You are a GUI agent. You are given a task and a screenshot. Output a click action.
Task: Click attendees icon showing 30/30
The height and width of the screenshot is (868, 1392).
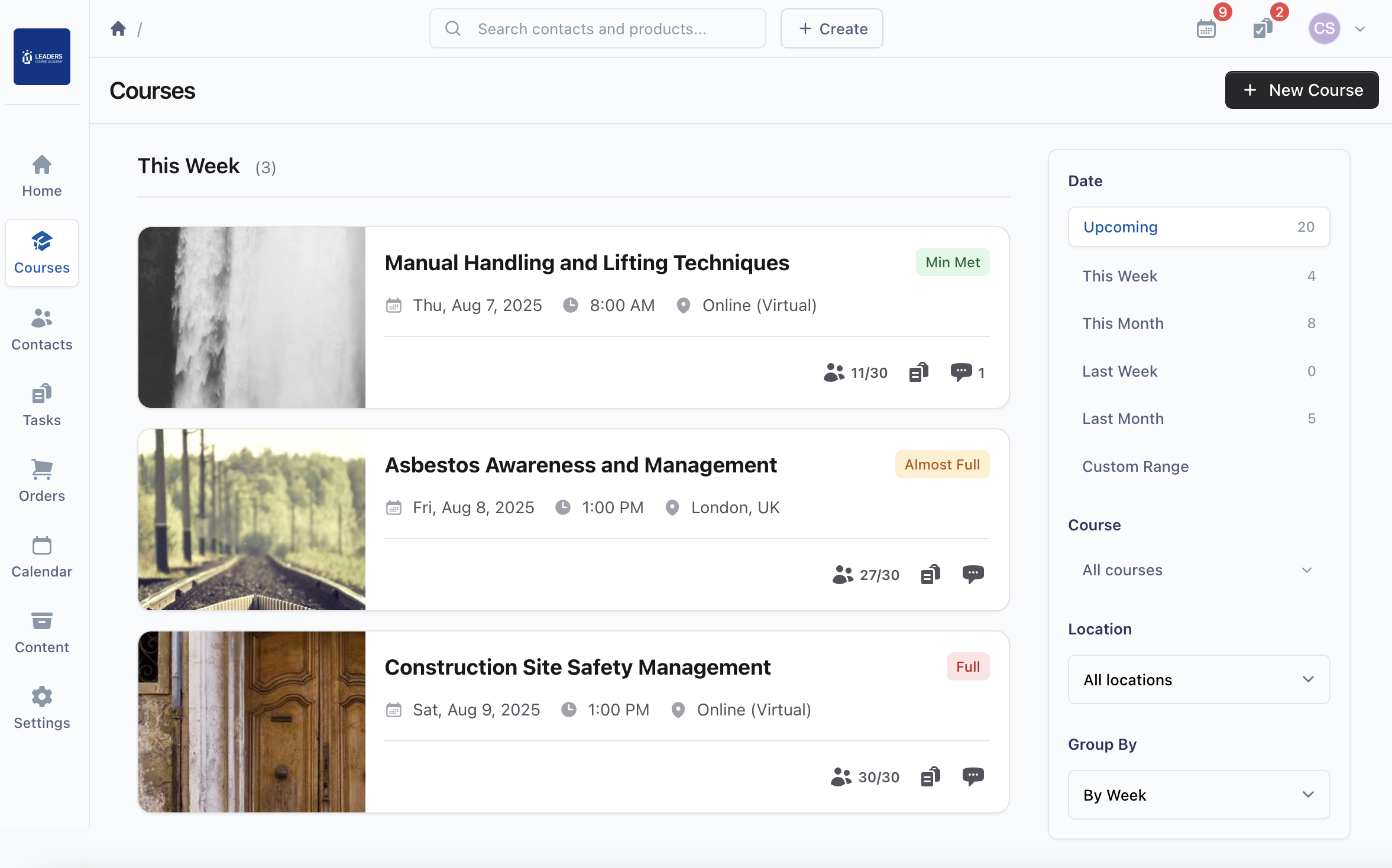841,777
